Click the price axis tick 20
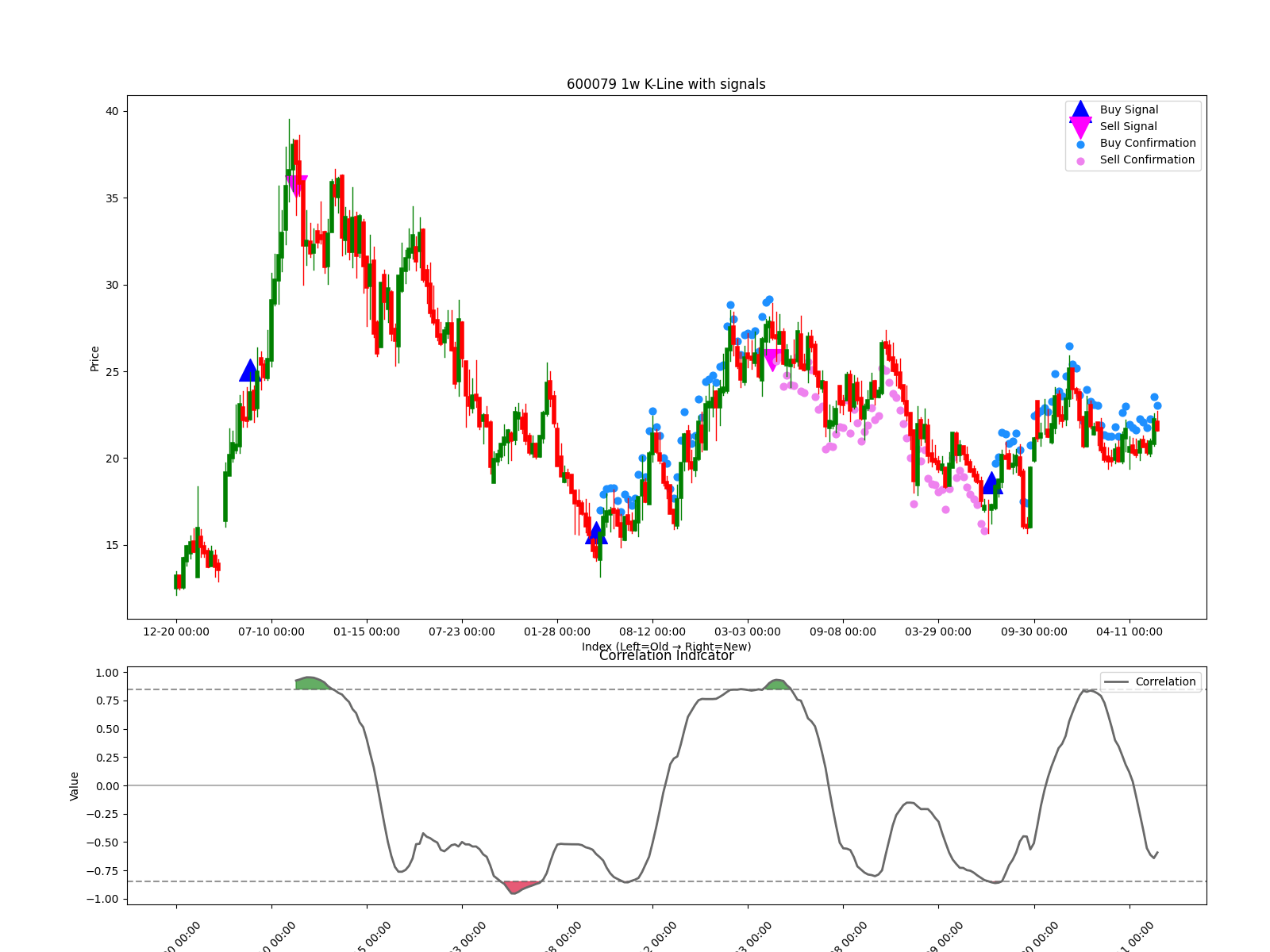 click(x=112, y=459)
